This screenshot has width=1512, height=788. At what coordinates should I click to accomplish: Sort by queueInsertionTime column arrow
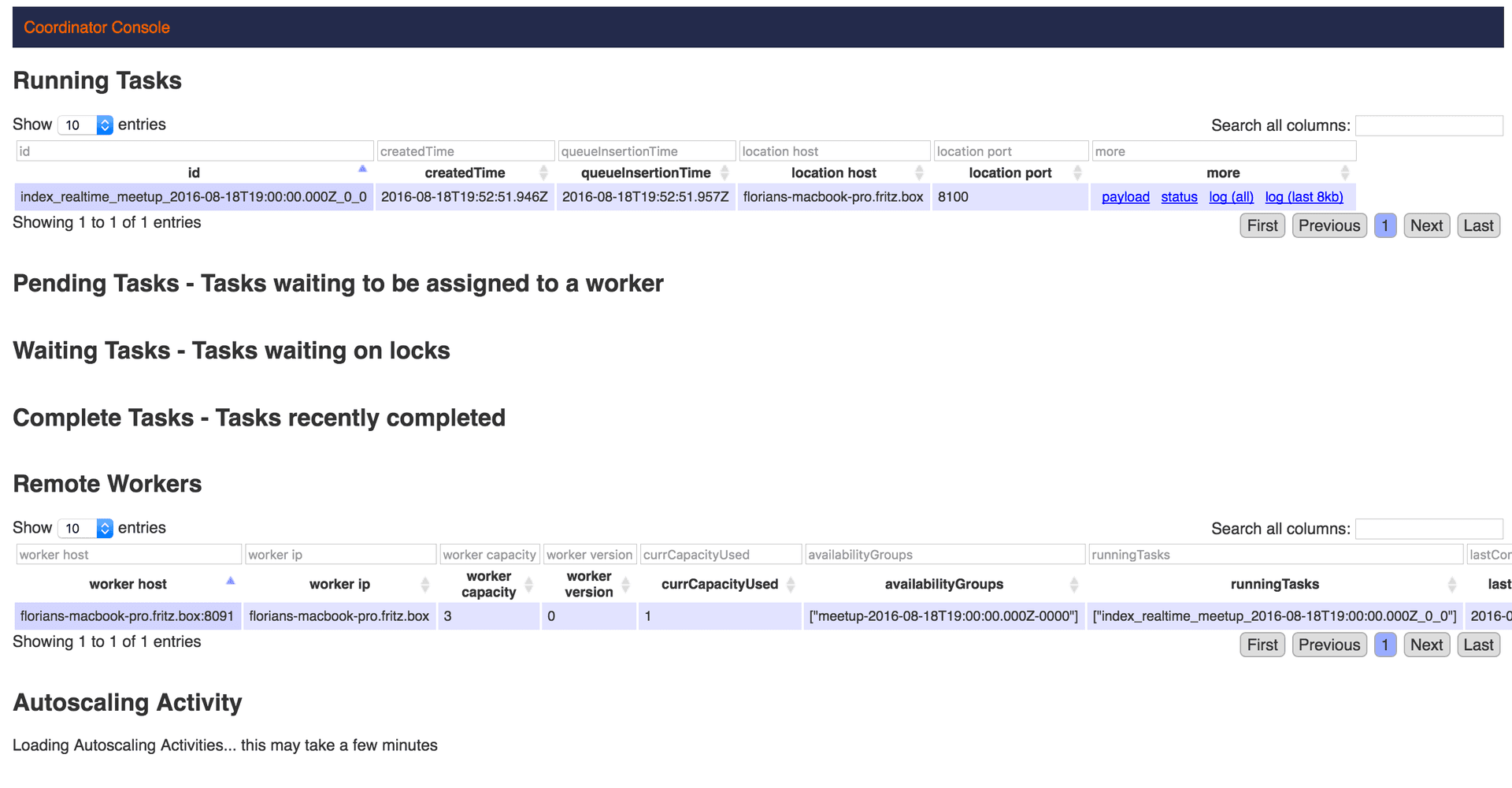pos(724,173)
